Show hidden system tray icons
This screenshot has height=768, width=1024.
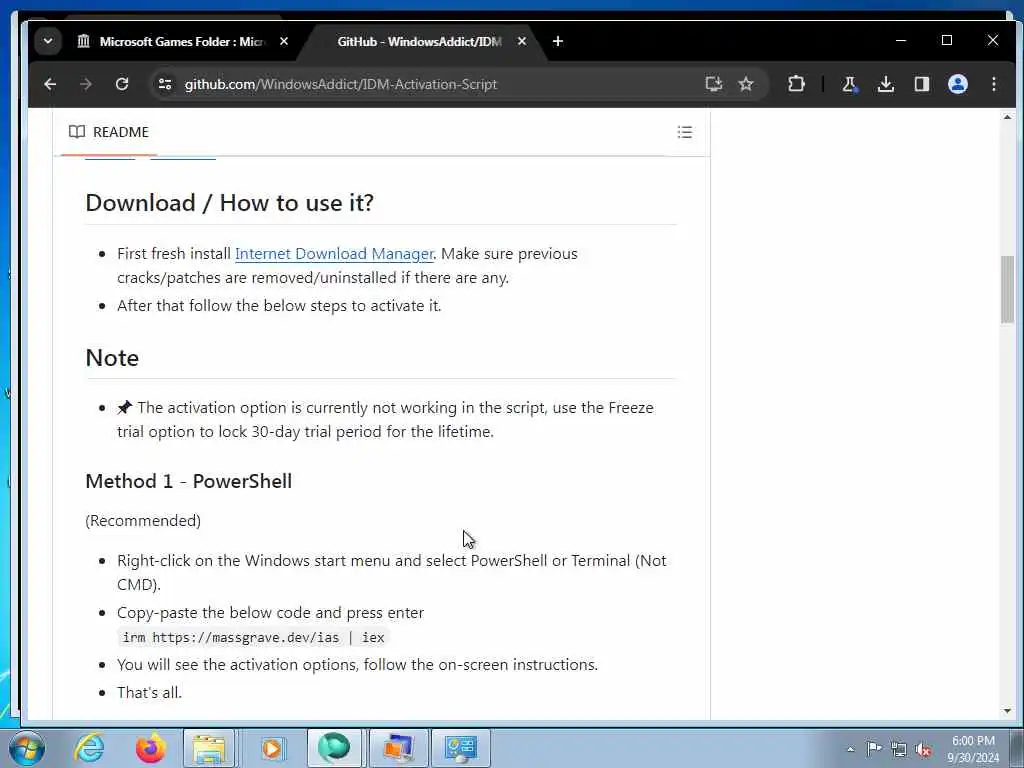point(850,750)
